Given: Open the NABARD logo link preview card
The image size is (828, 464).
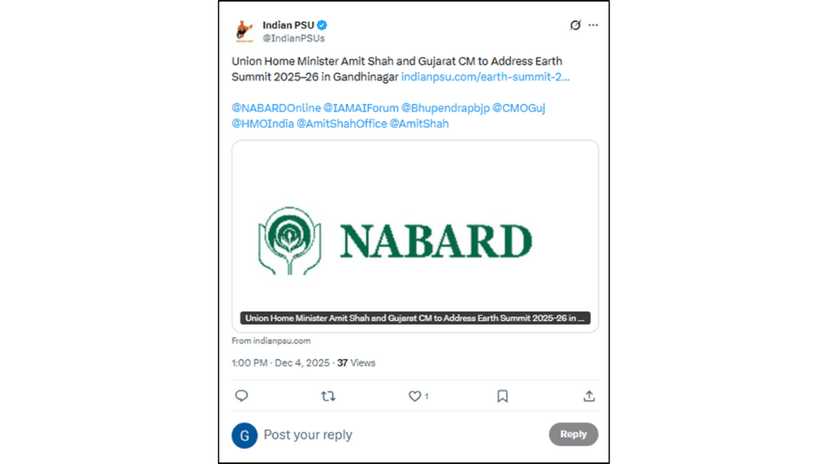Looking at the screenshot, I should click(415, 236).
